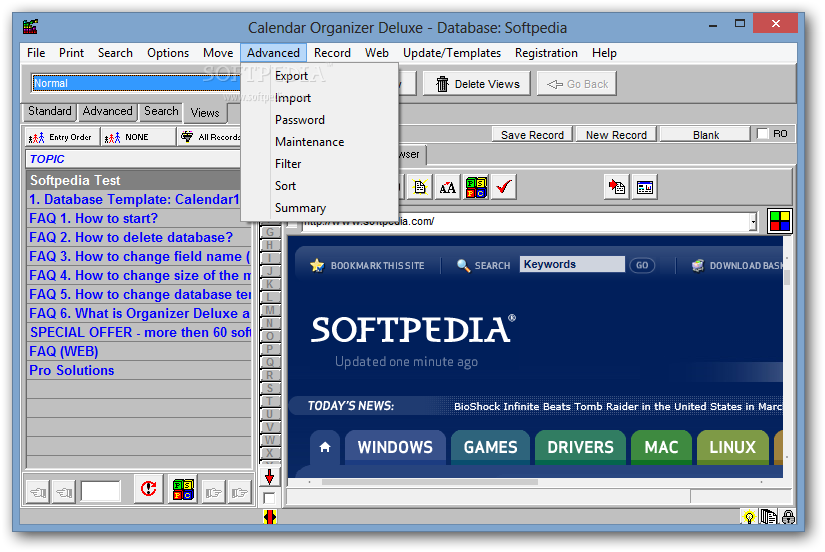Click the LINUX category tab on Softpedia
This screenshot has height=552, width=825.
732,447
